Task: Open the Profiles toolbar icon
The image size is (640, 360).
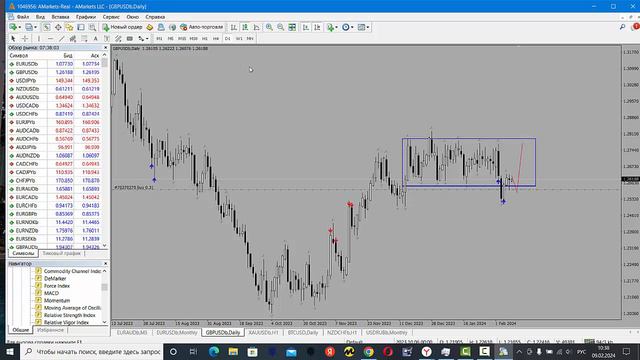Action: coord(29,27)
